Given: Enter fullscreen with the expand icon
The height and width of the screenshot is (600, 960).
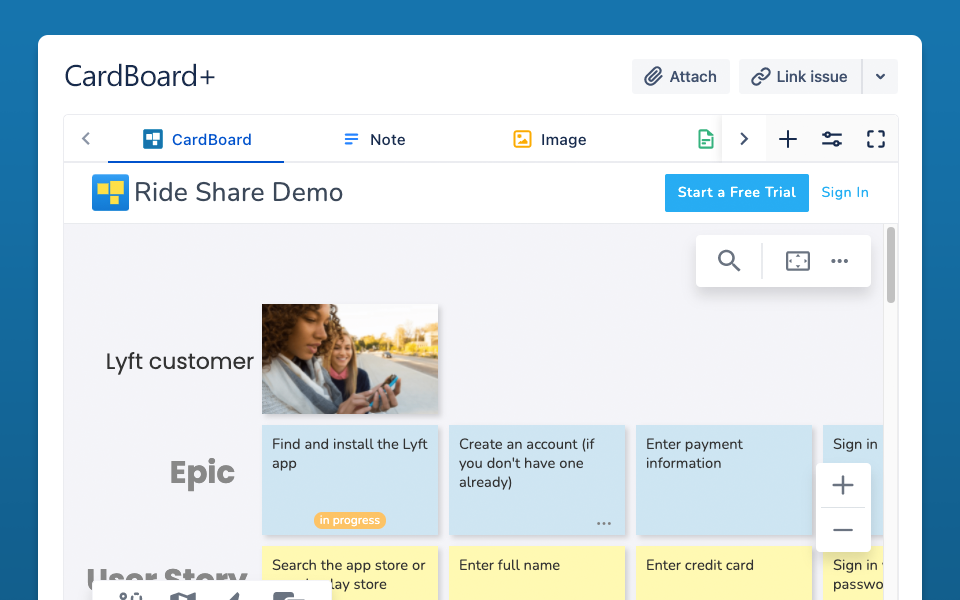Looking at the screenshot, I should pyautogui.click(x=876, y=140).
